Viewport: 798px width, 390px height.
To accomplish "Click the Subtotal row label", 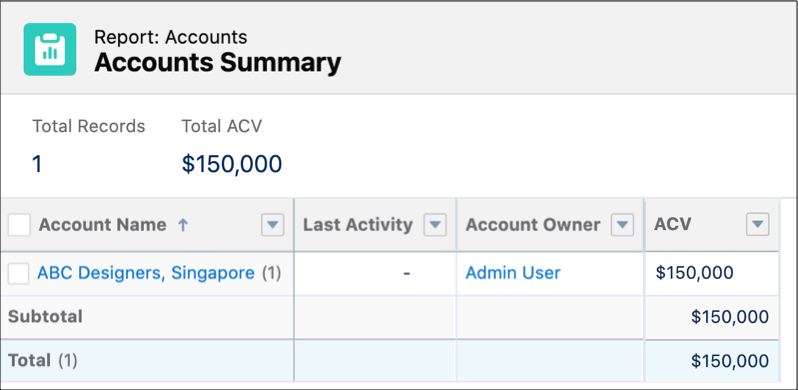I will 45,317.
